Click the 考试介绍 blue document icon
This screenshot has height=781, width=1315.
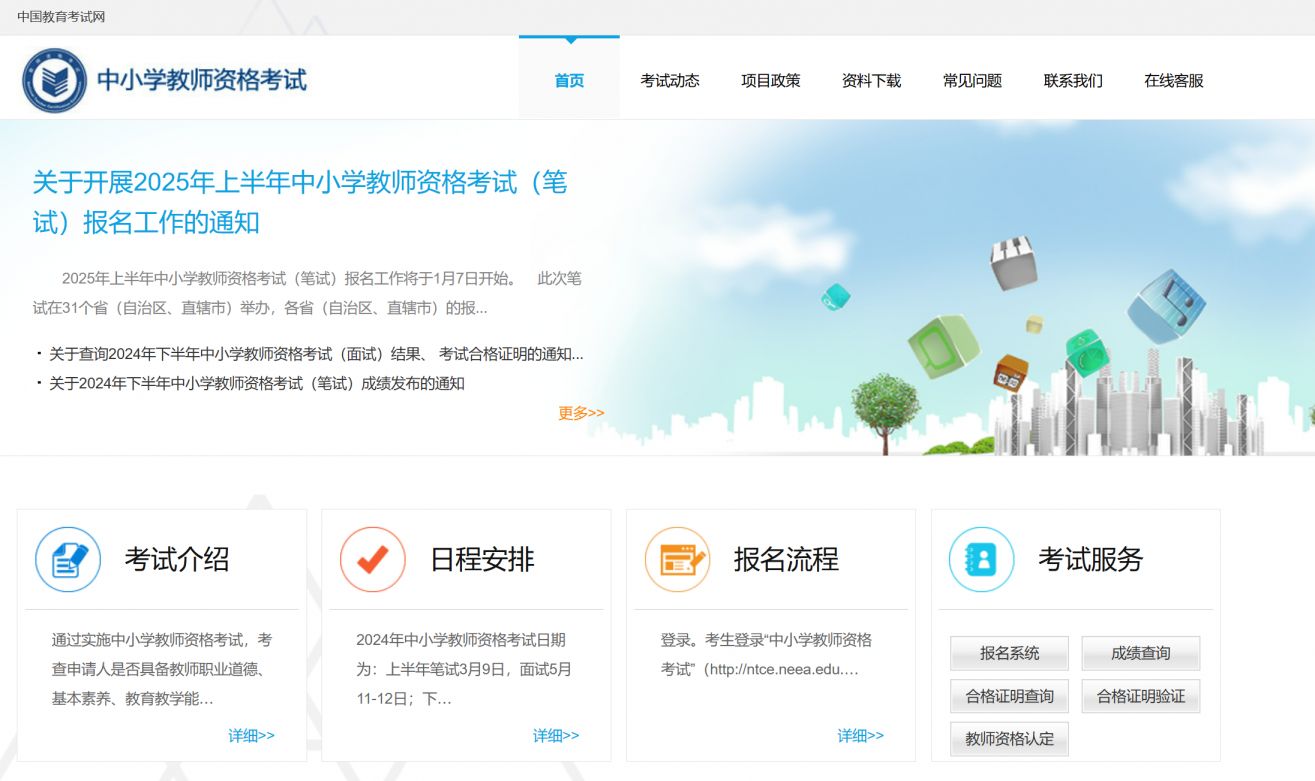click(x=68, y=560)
